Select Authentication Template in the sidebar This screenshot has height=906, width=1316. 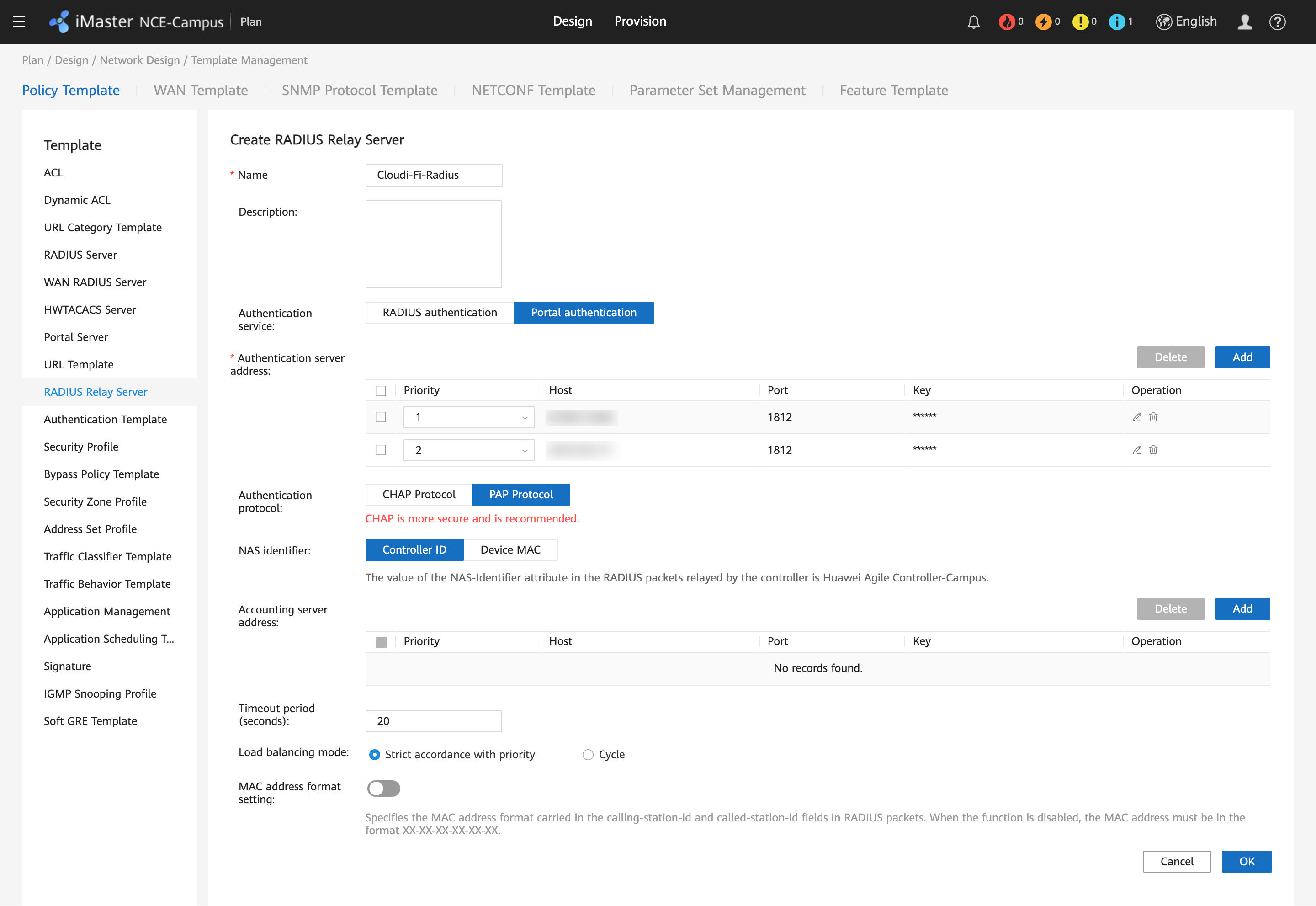(x=105, y=419)
